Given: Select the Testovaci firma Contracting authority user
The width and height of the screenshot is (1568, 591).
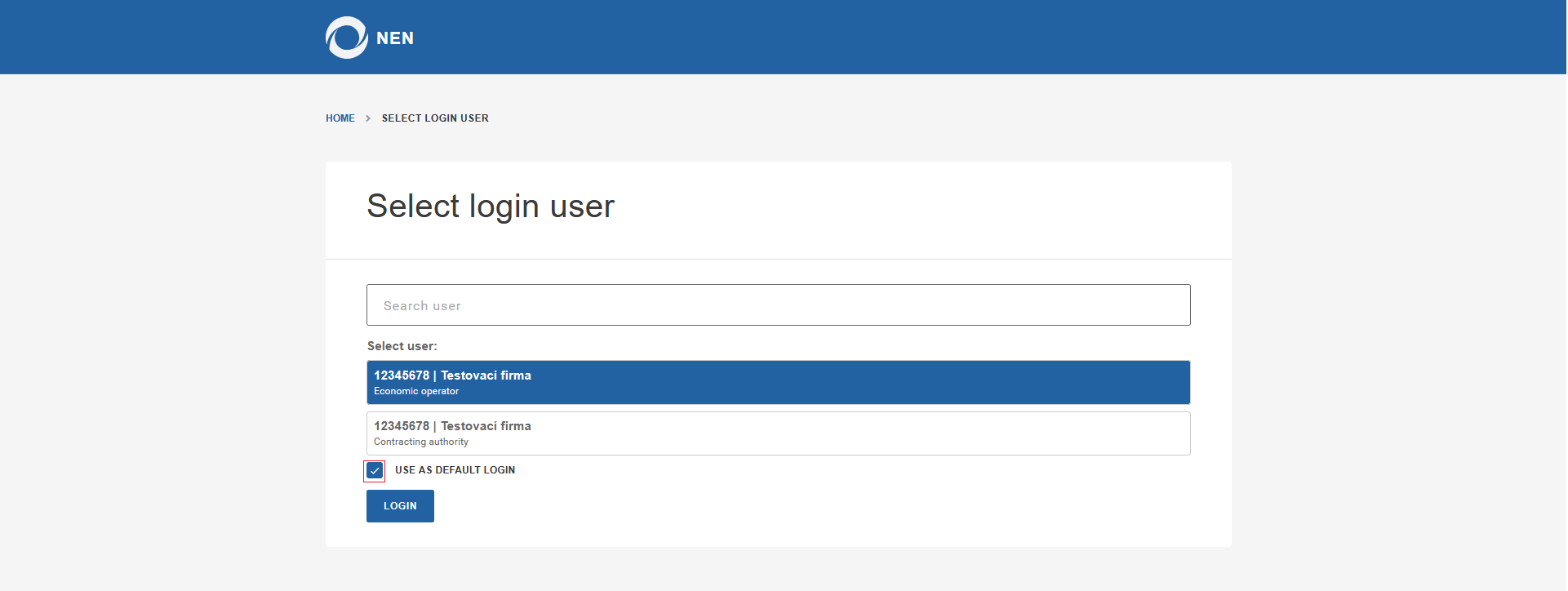Looking at the screenshot, I should pos(778,433).
